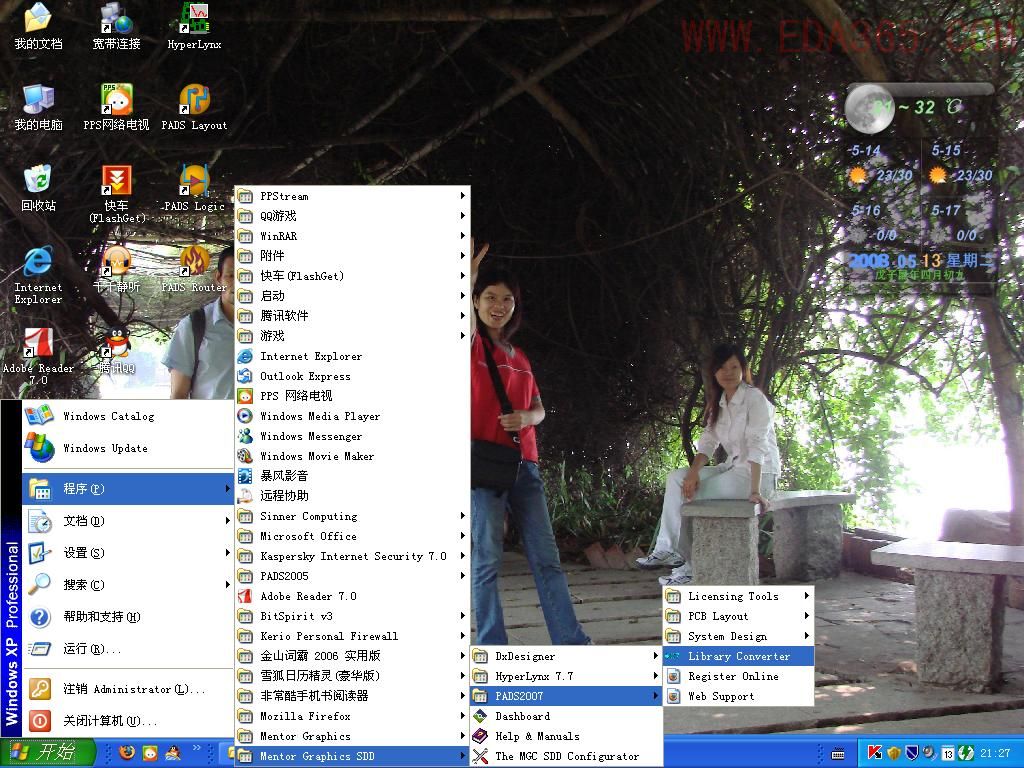Click Kaspersky tray icon in taskbar
The image size is (1024, 768).
point(874,753)
